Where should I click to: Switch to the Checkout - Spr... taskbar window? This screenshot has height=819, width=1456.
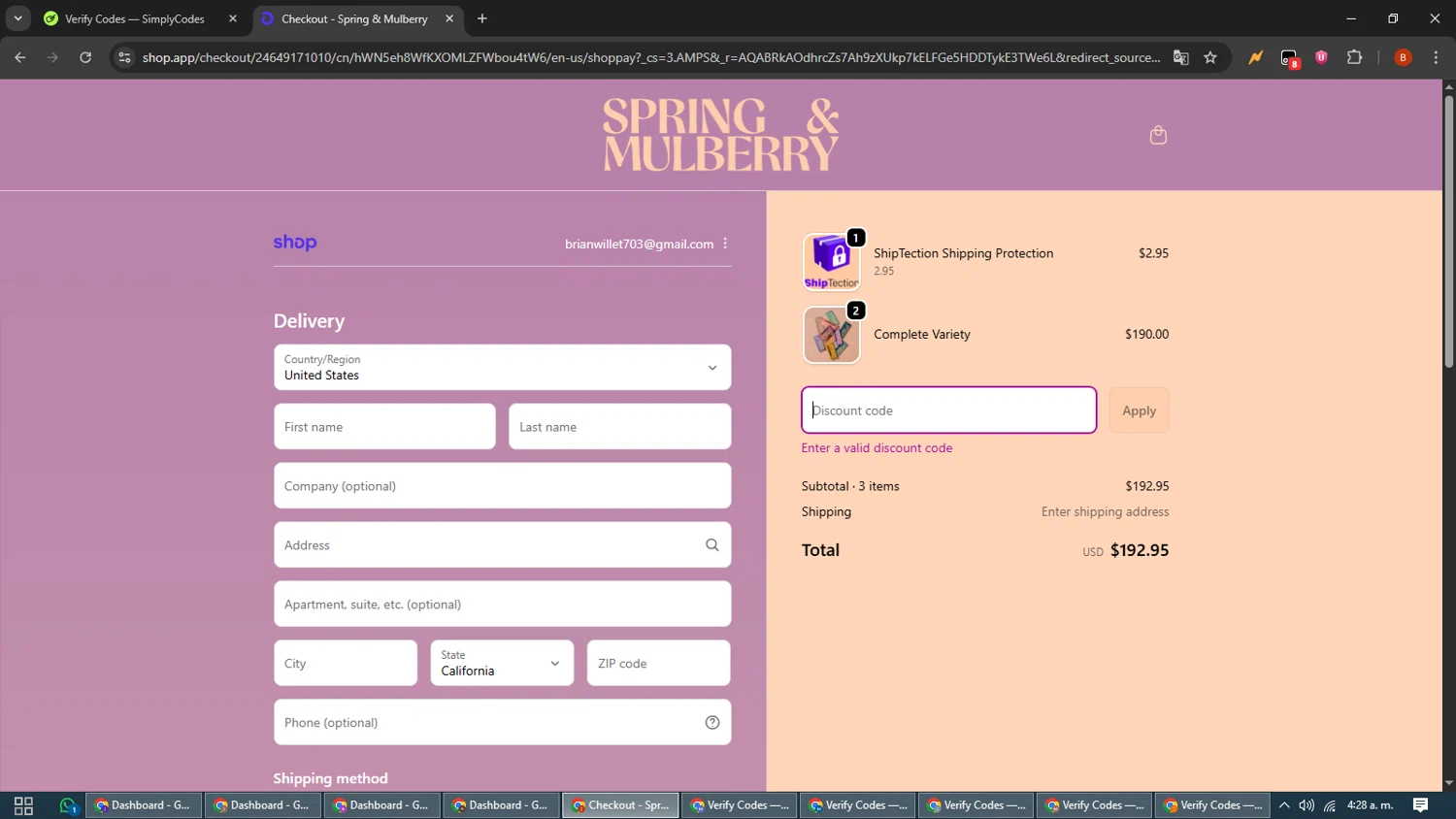pos(620,805)
